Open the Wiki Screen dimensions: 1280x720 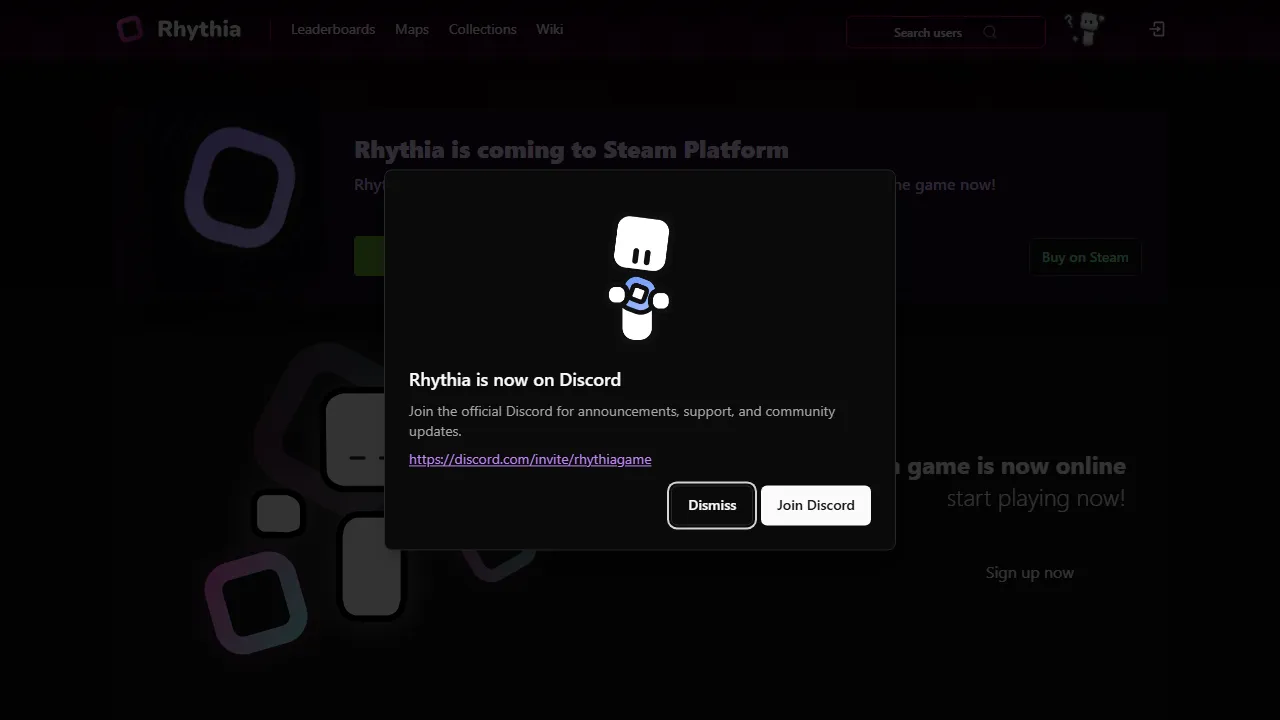point(549,29)
